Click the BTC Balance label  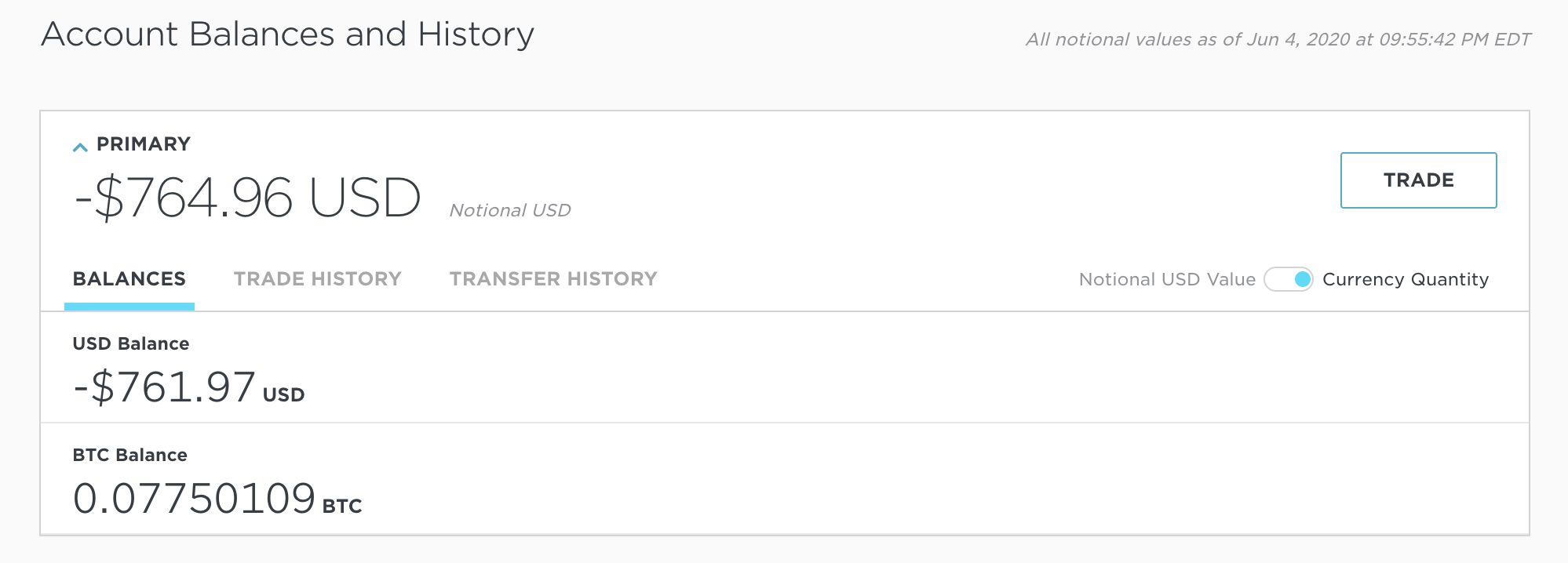click(x=129, y=455)
